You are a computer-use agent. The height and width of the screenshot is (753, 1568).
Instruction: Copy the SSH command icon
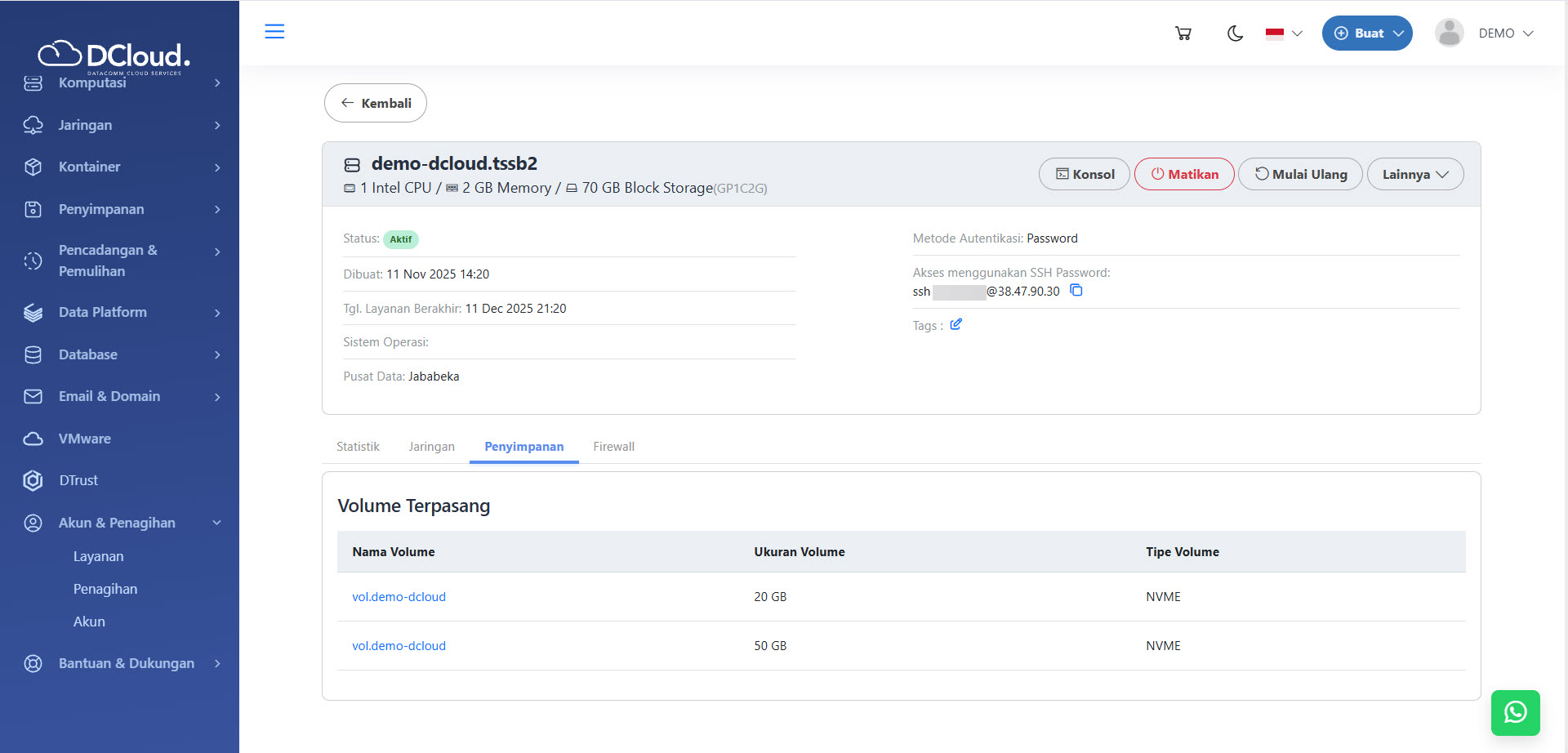[1076, 291]
